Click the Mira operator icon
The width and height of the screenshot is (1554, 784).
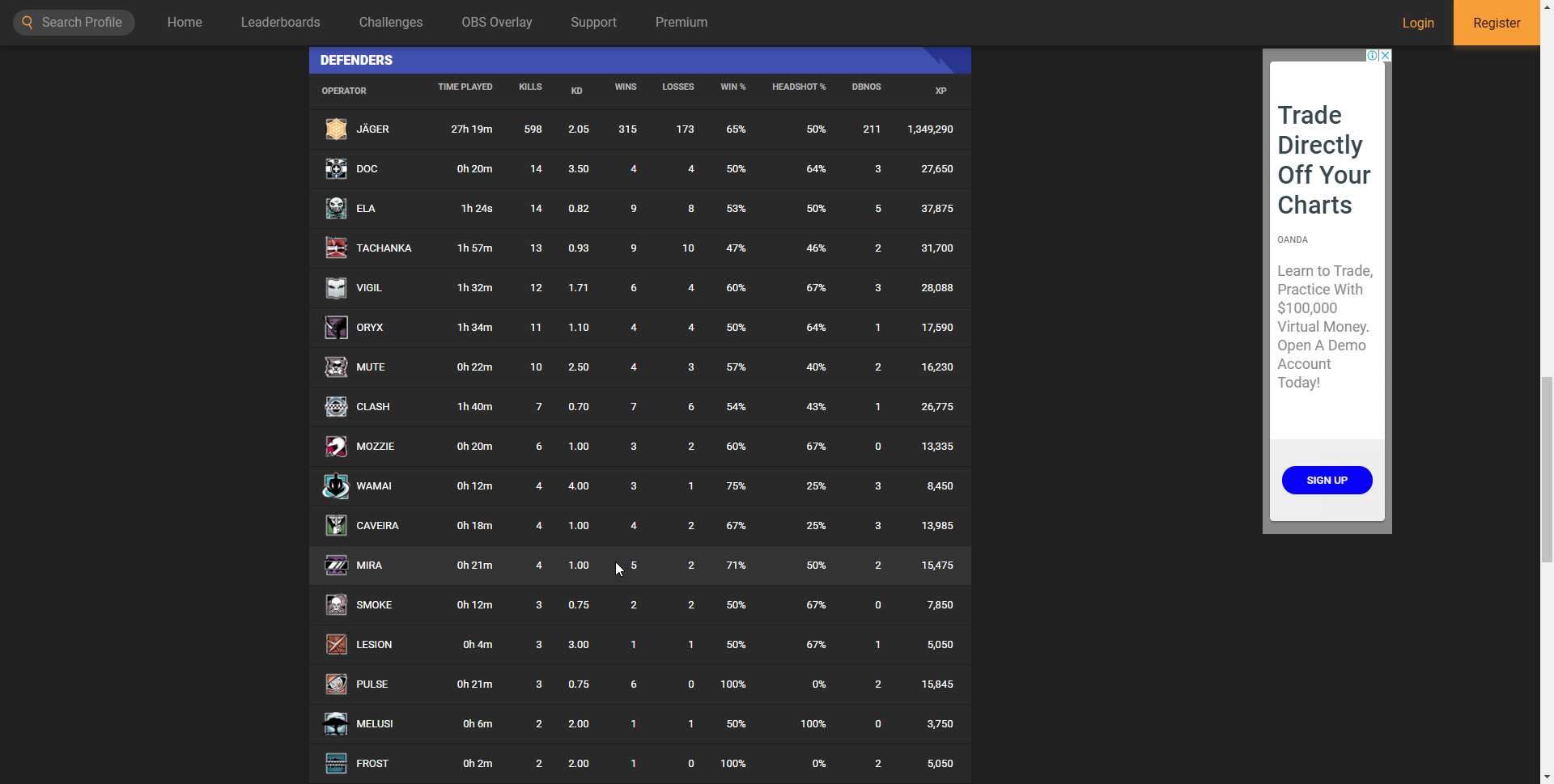[x=336, y=566]
